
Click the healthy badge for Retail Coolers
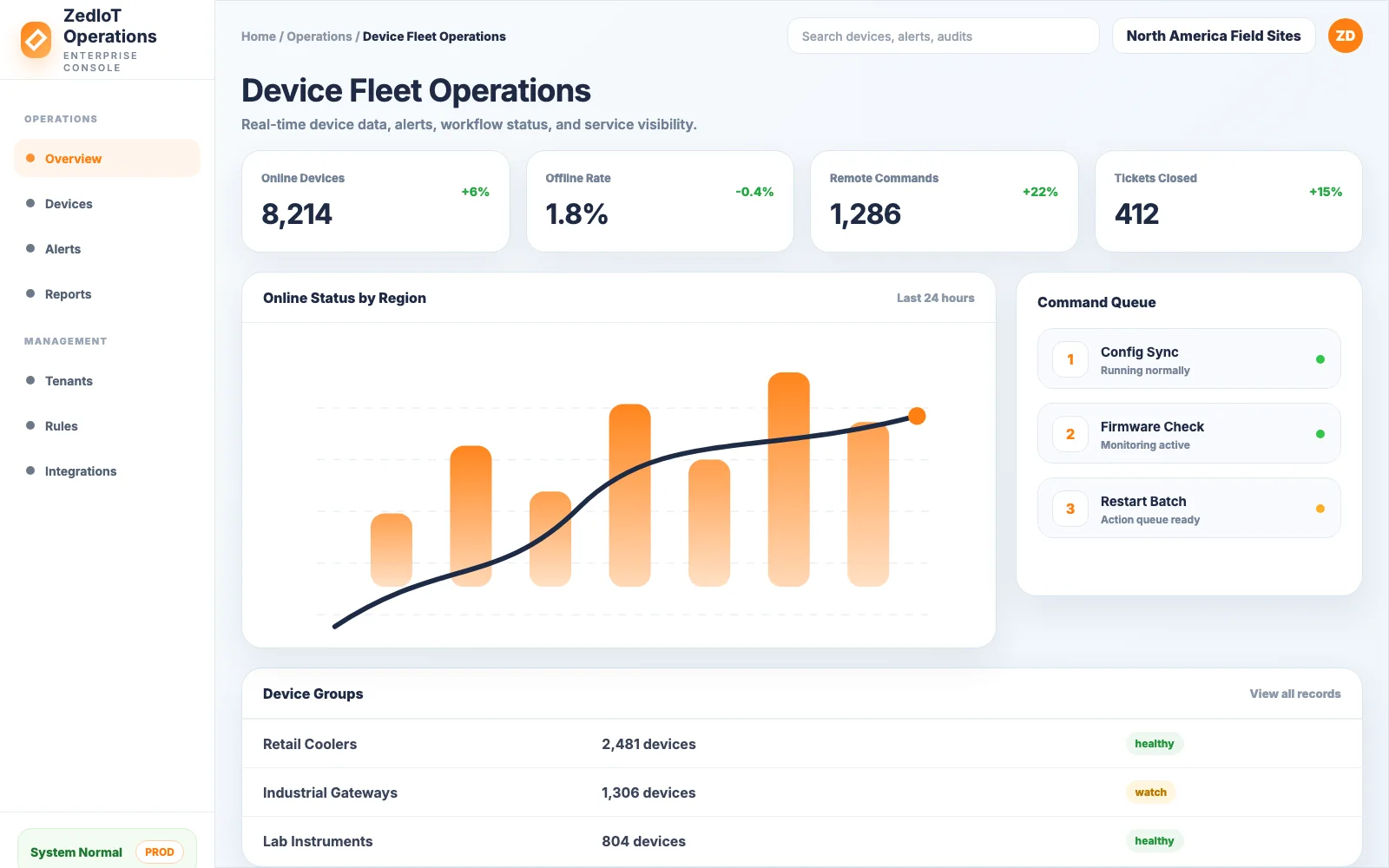(1154, 744)
